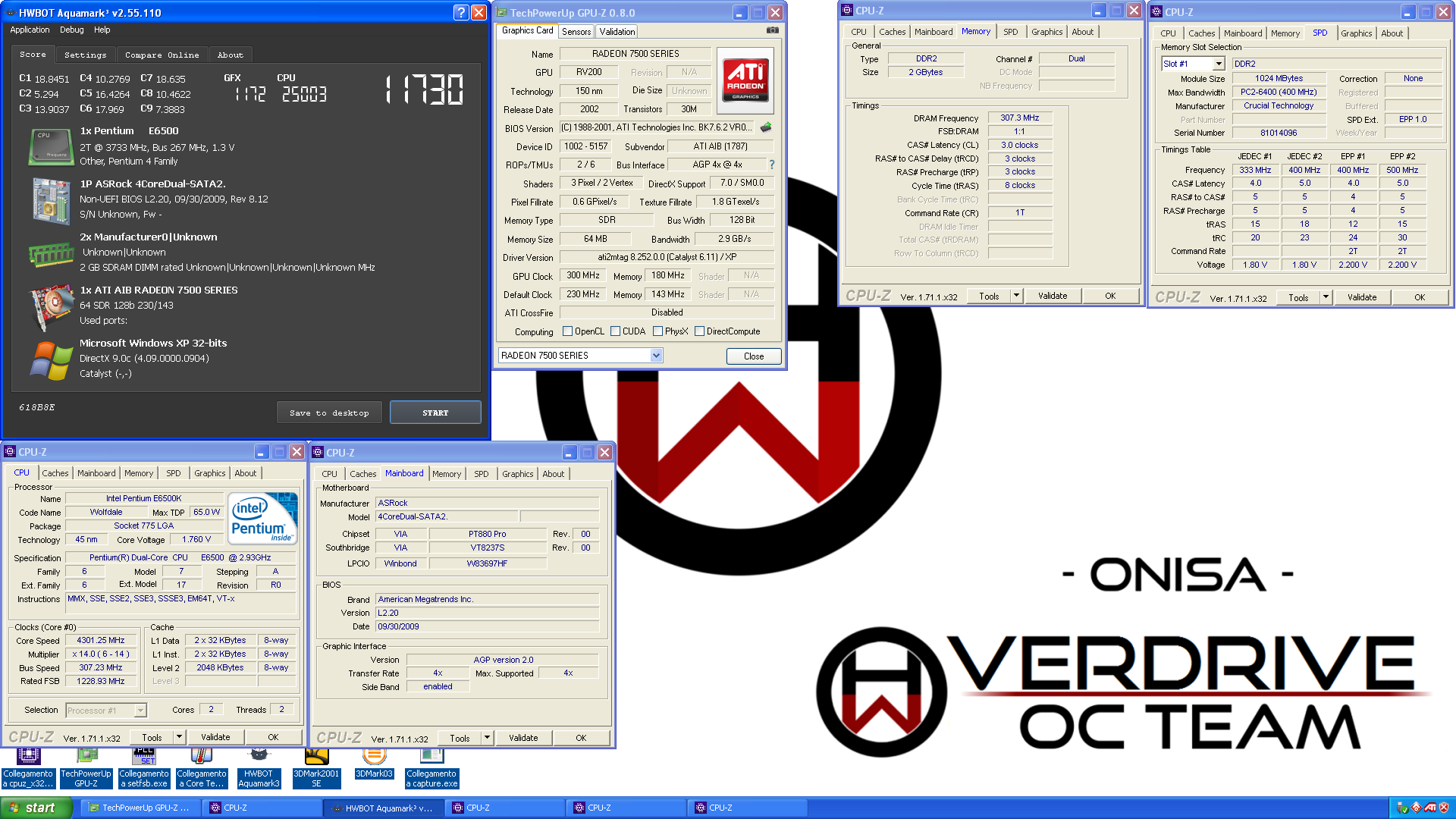Click Validate in CPU-Z Memory window

click(1053, 296)
